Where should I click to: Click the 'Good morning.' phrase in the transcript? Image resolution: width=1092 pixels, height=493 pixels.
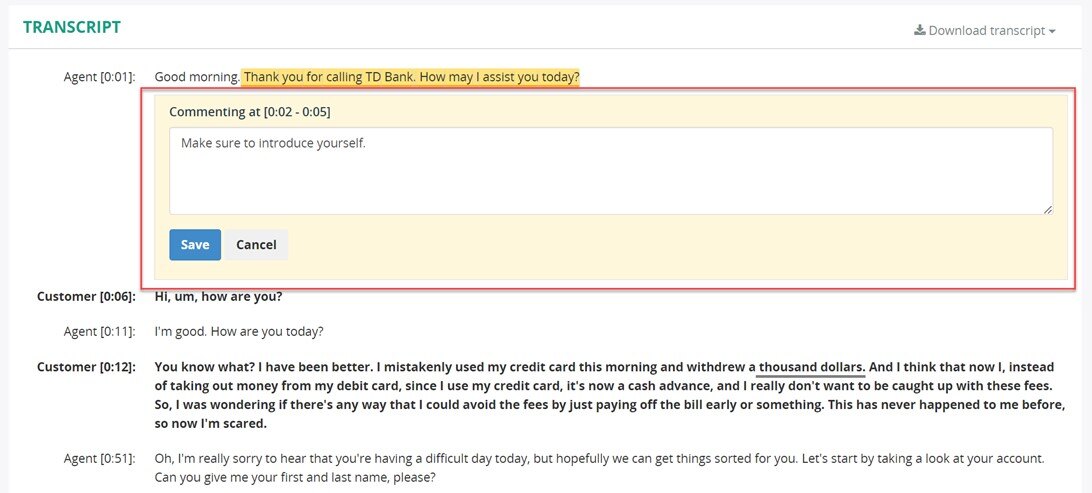(x=197, y=77)
